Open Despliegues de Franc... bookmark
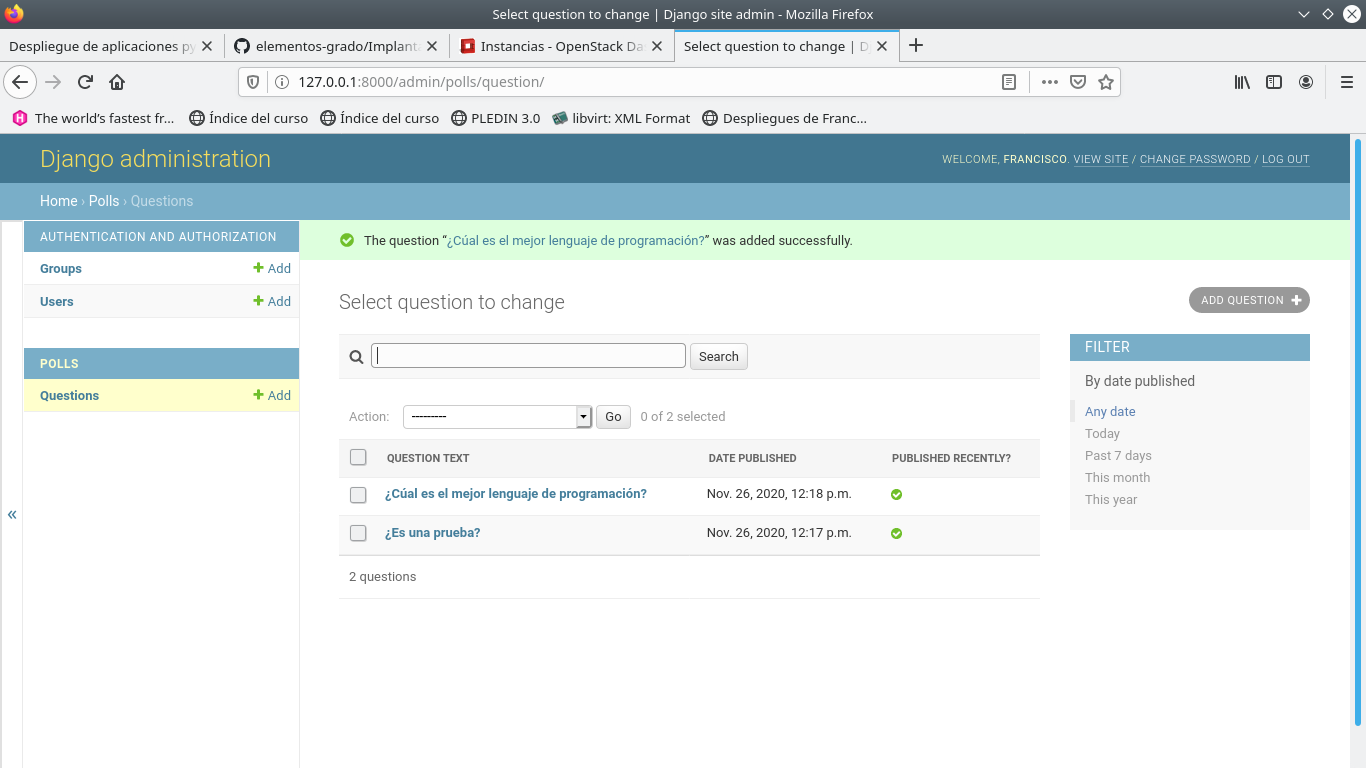 pyautogui.click(x=785, y=118)
